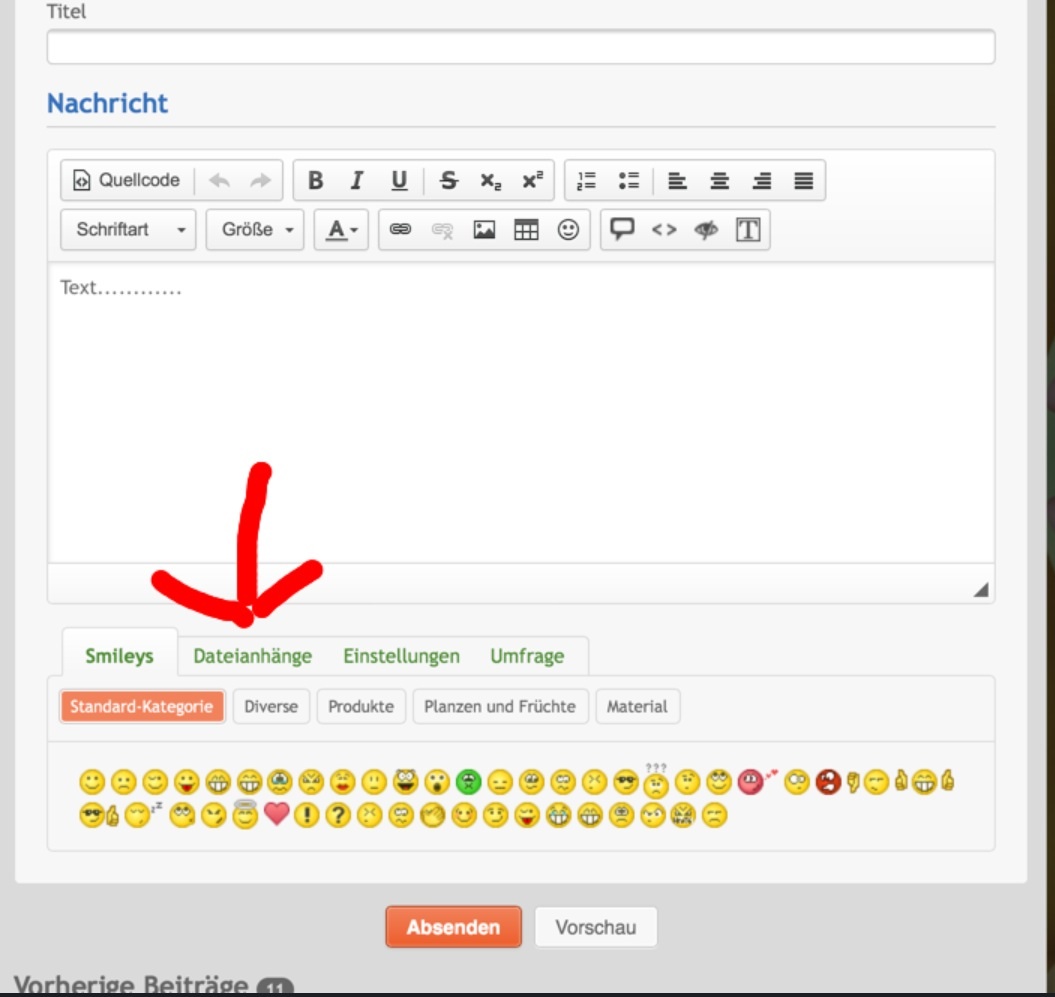Toggle bold text formatting

315,181
